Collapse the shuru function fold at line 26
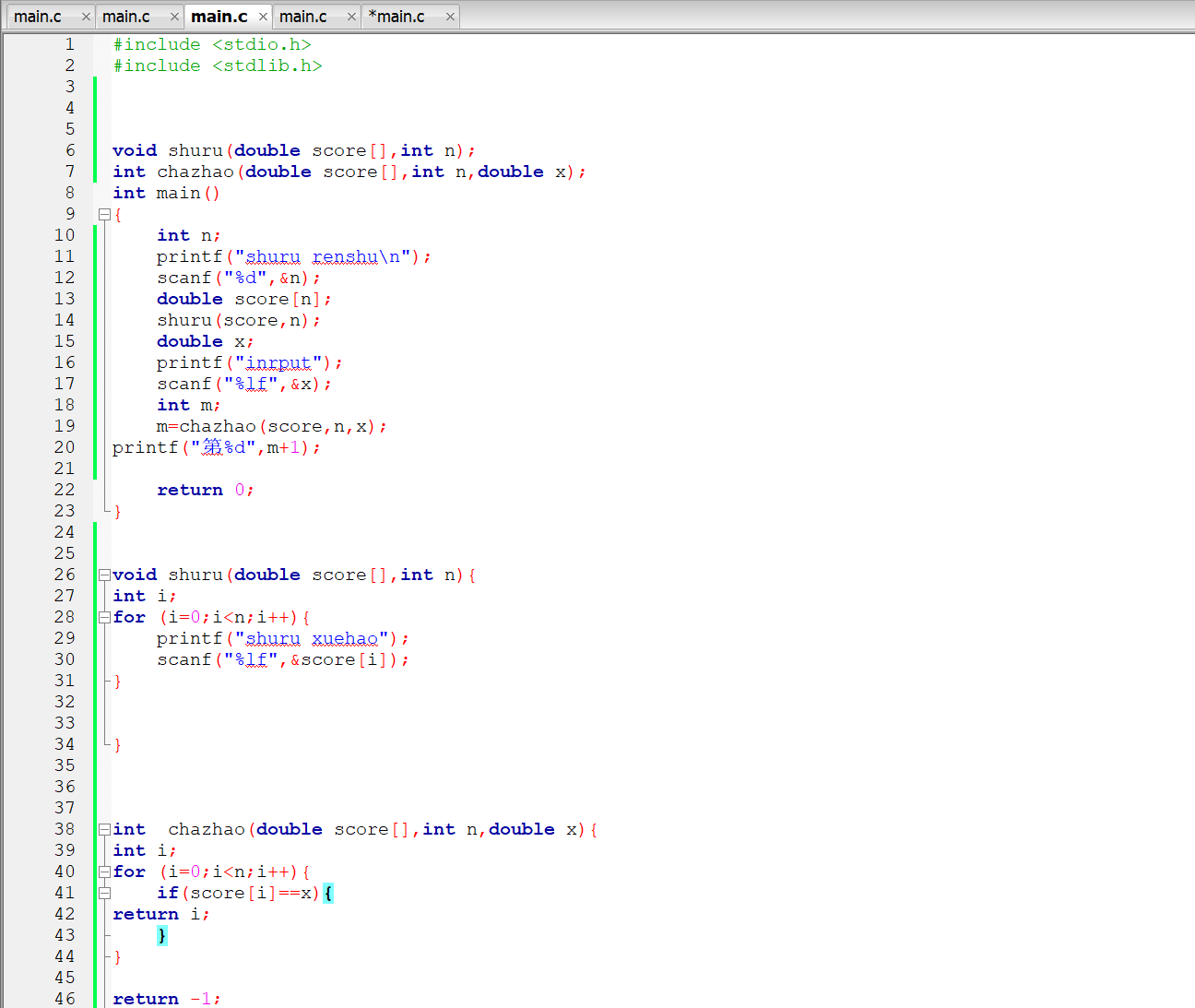The image size is (1195, 1008). coord(104,575)
